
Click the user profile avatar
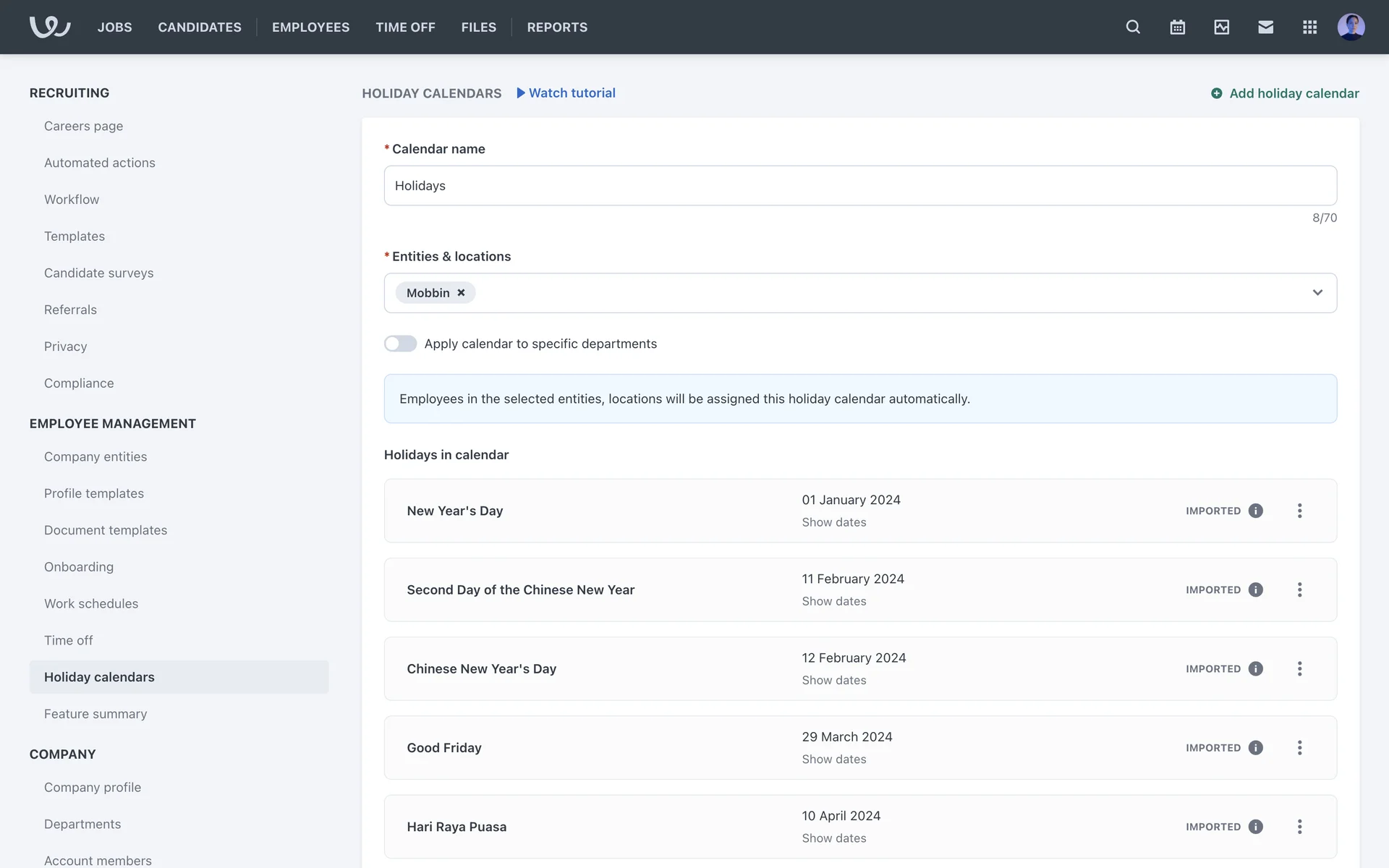click(x=1351, y=27)
